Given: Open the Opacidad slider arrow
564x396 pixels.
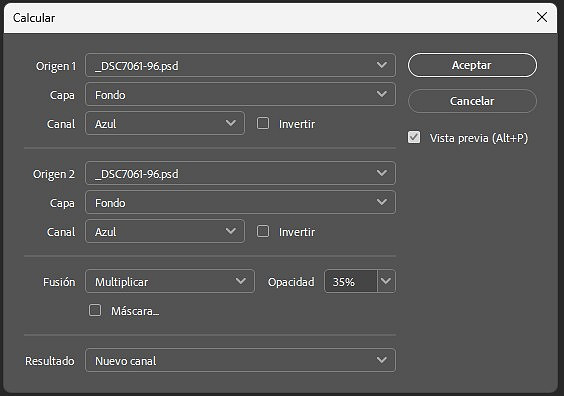Looking at the screenshot, I should click(386, 281).
